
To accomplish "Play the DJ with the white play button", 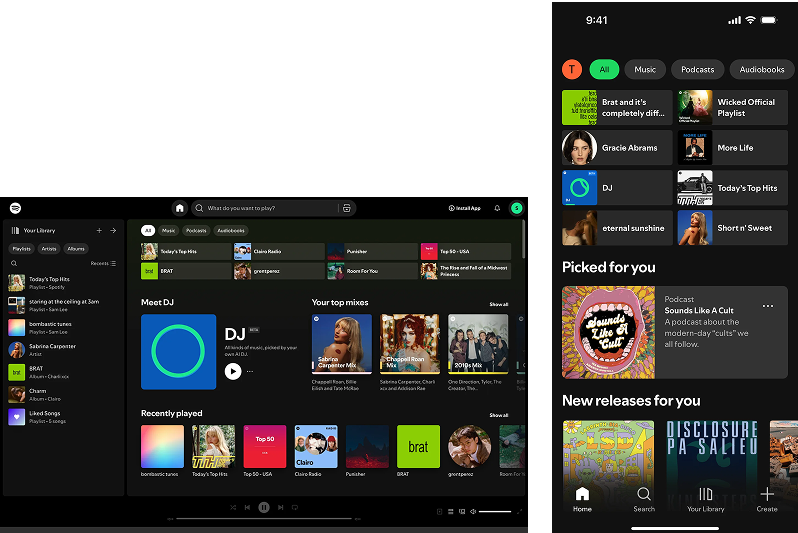I will tap(233, 371).
